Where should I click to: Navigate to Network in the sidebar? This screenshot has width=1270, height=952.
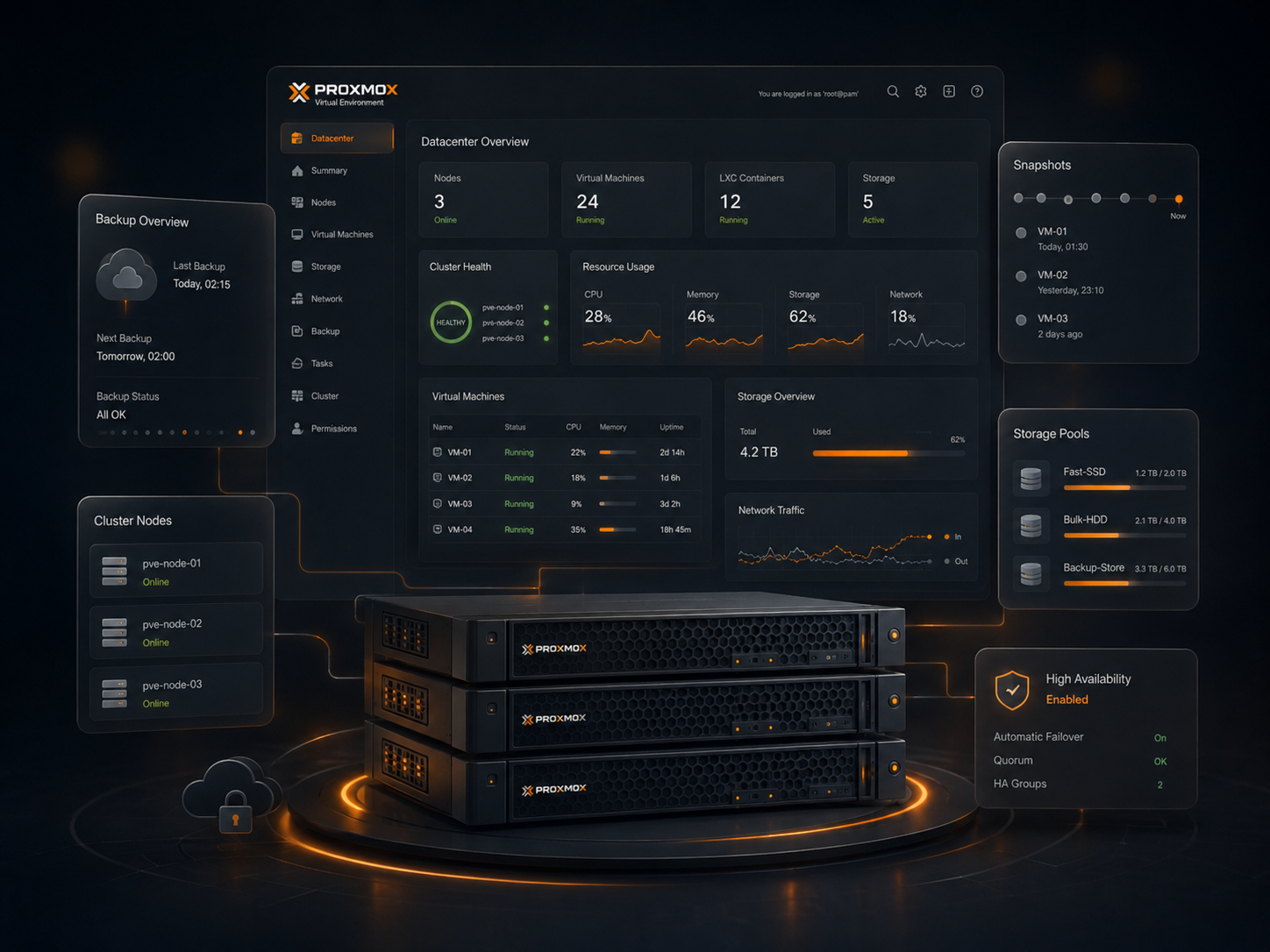(337, 299)
